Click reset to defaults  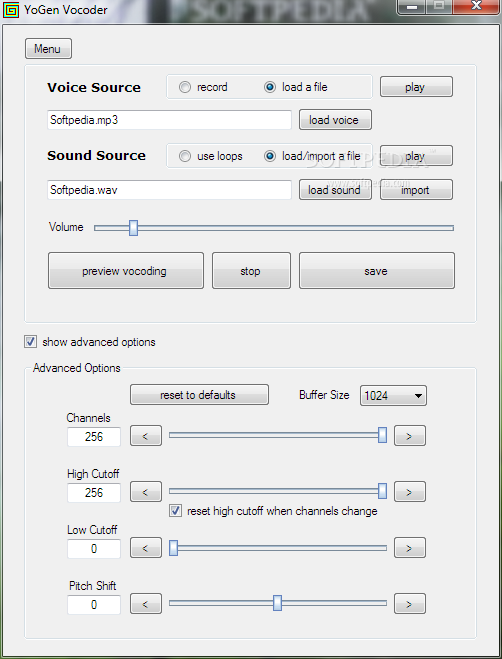tap(199, 395)
